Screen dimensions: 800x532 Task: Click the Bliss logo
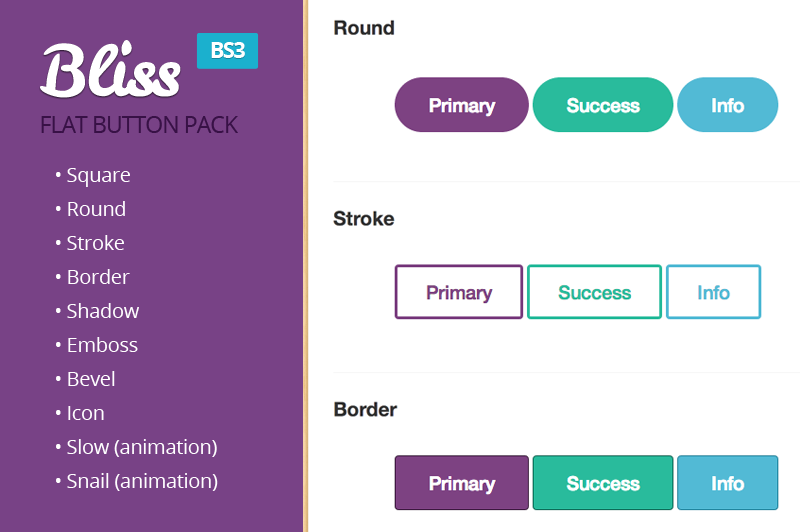110,71
